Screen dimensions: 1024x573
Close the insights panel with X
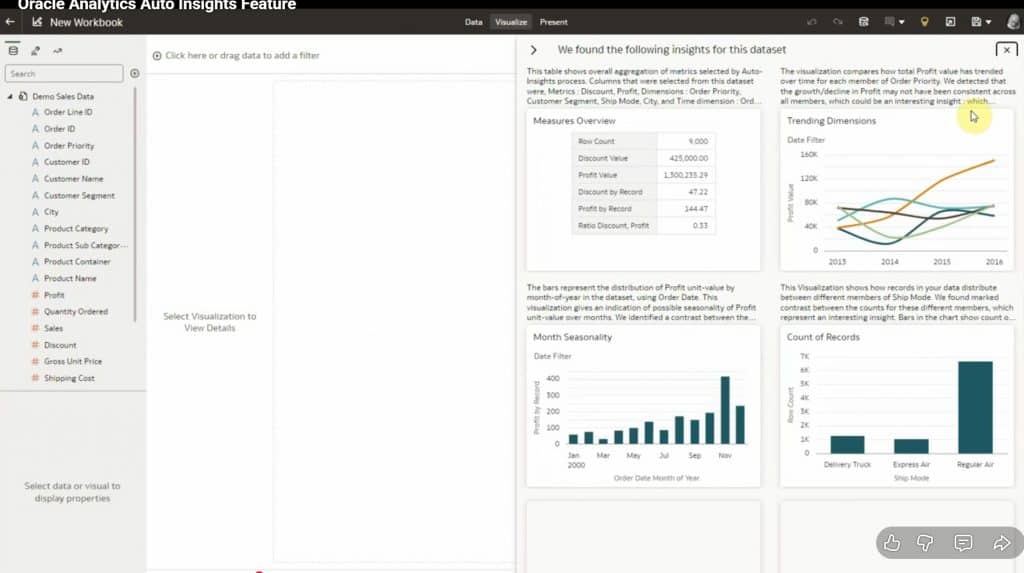coord(1006,50)
